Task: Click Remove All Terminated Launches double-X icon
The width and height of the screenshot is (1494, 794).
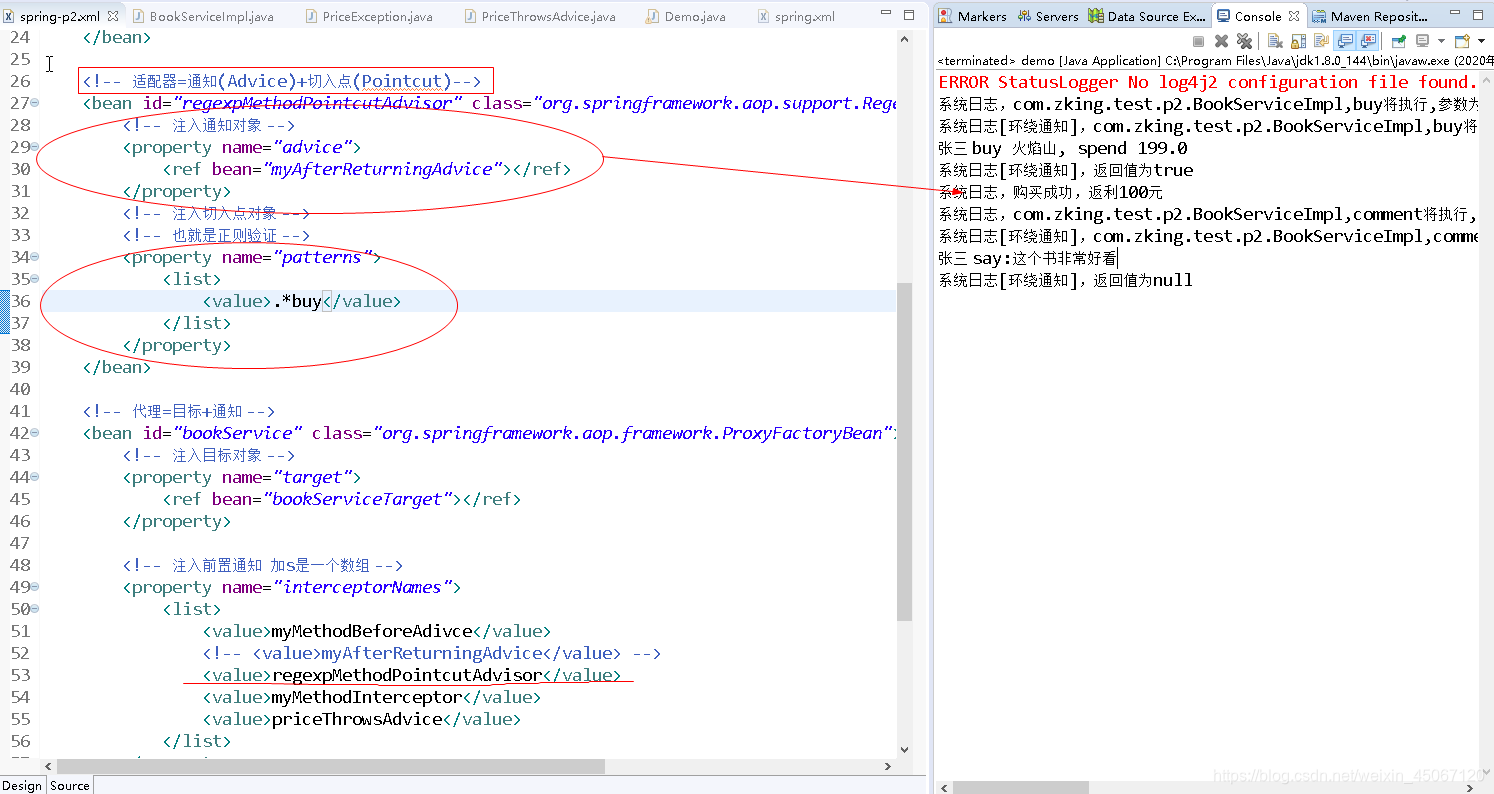Action: point(1244,41)
